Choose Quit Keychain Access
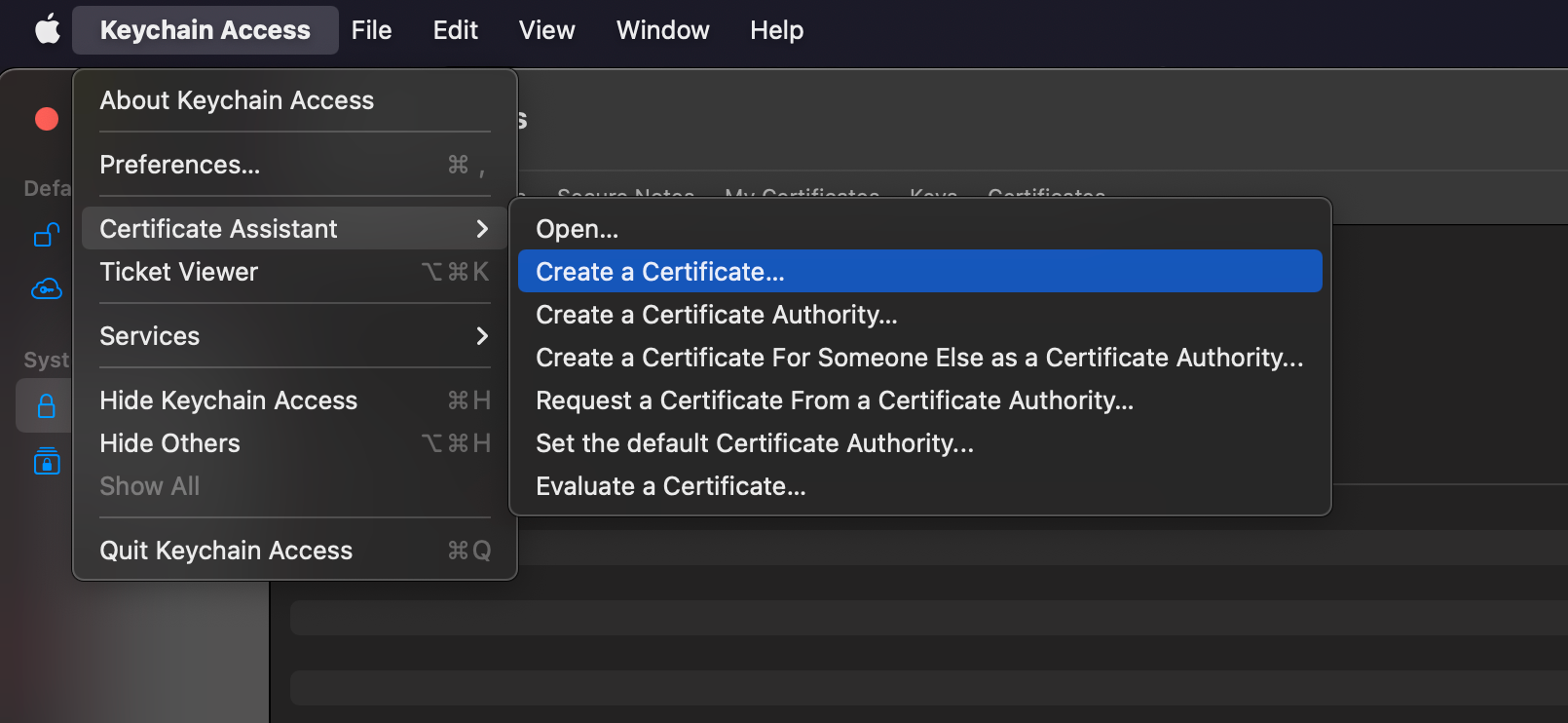1568x723 pixels. [x=294, y=551]
